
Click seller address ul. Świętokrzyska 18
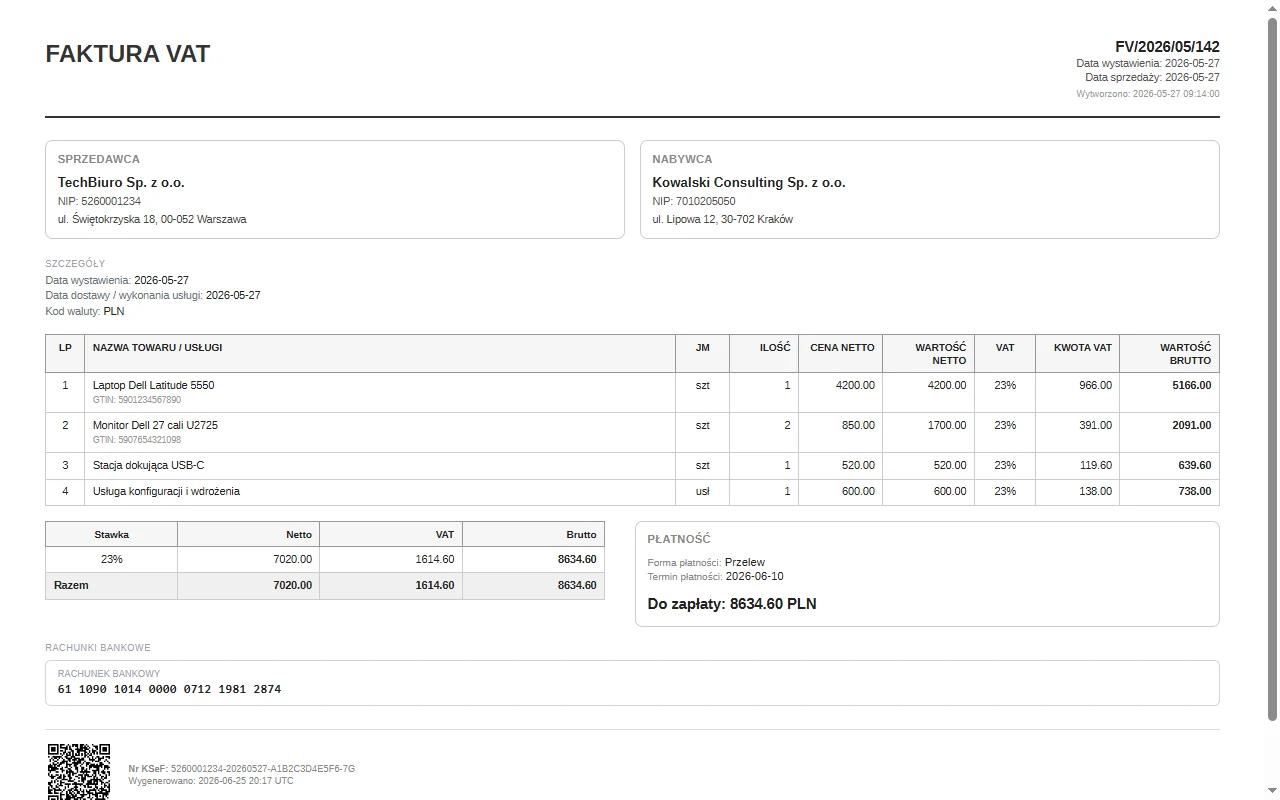pyautogui.click(x=152, y=219)
